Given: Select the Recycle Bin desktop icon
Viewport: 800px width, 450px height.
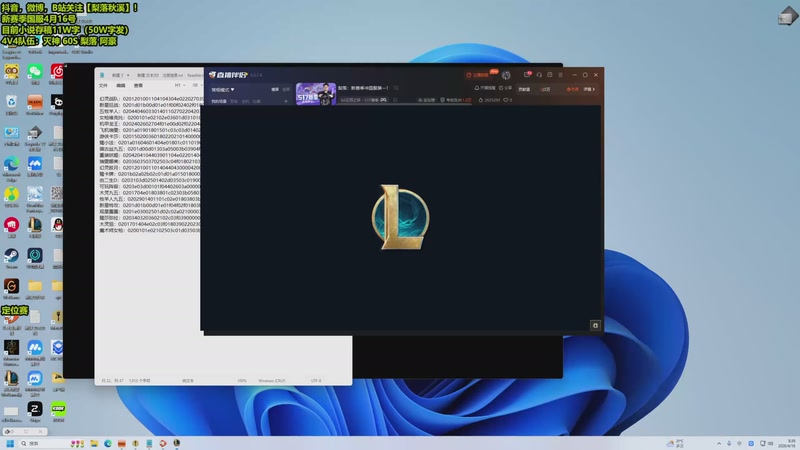Looking at the screenshot, I should 11,102.
